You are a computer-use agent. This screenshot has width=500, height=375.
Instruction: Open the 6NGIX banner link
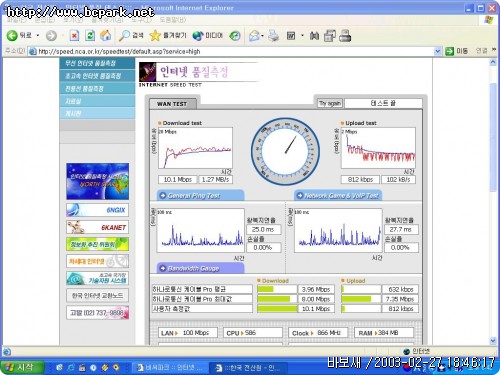tap(97, 210)
